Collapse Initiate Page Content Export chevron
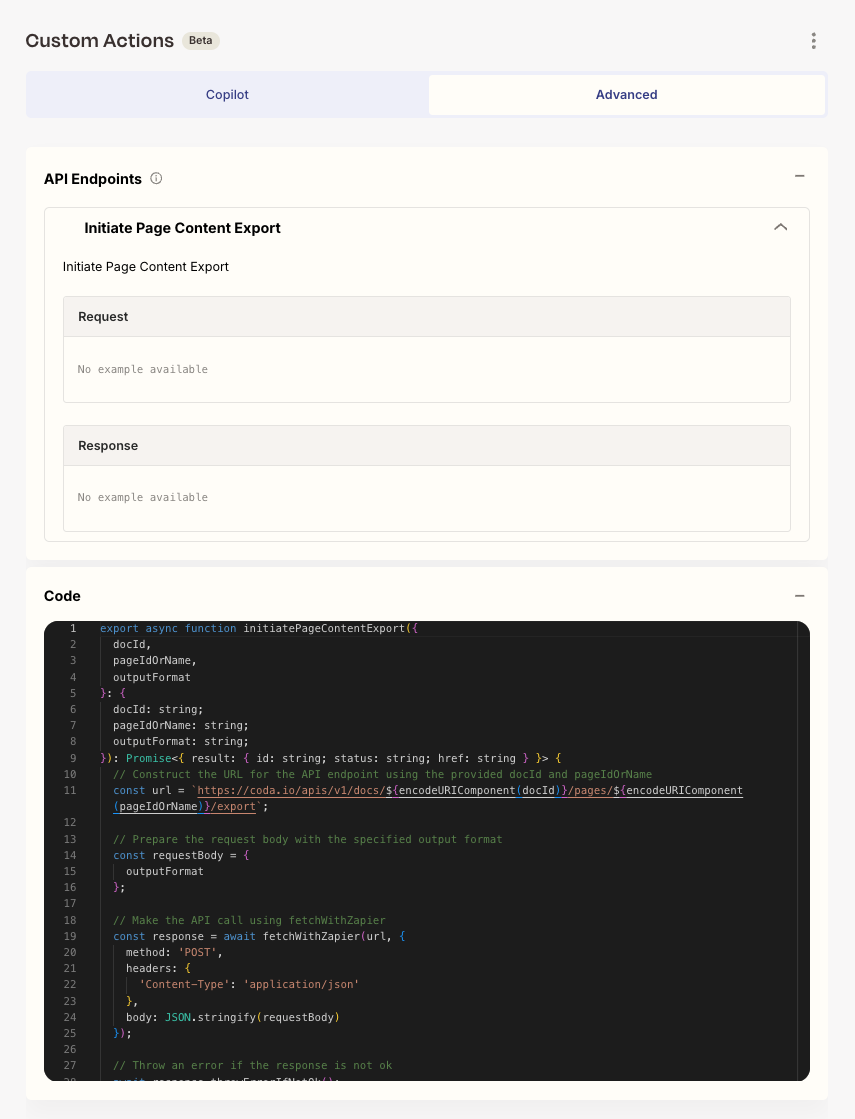Viewport: 855px width, 1119px height. coord(780,227)
